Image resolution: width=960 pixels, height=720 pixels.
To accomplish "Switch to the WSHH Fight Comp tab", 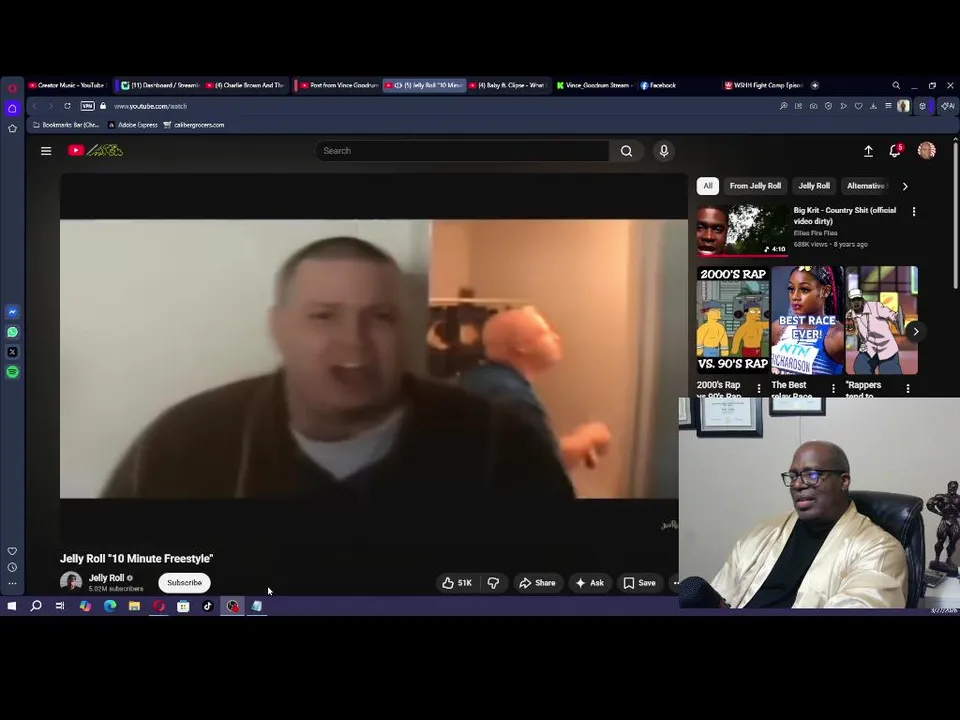I will click(x=763, y=85).
